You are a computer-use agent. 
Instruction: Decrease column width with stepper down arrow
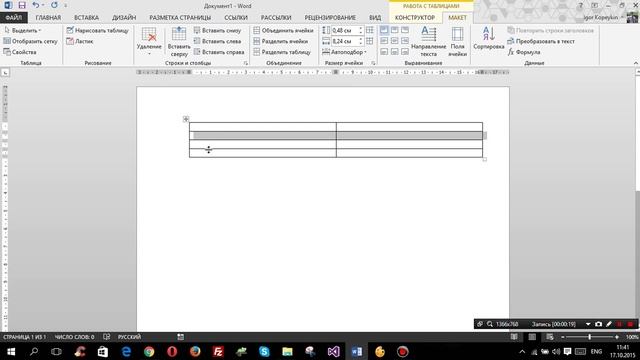361,43
